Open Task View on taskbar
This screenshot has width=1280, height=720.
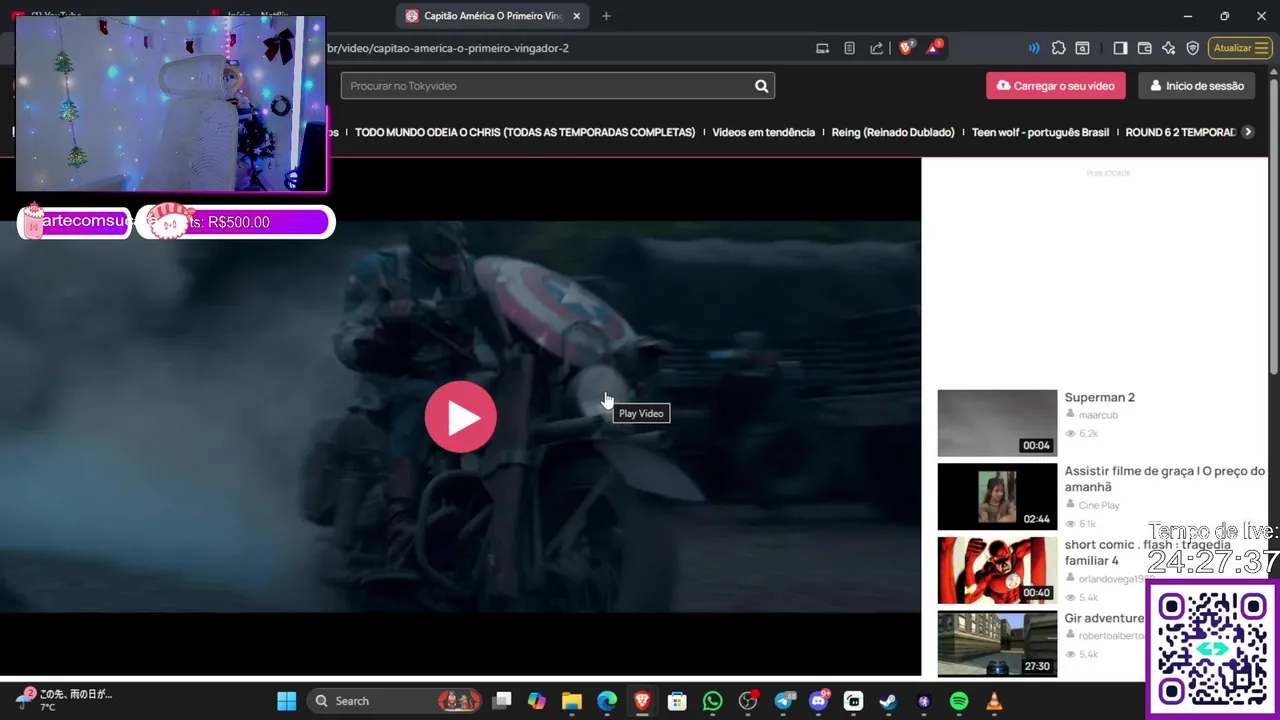(x=502, y=701)
